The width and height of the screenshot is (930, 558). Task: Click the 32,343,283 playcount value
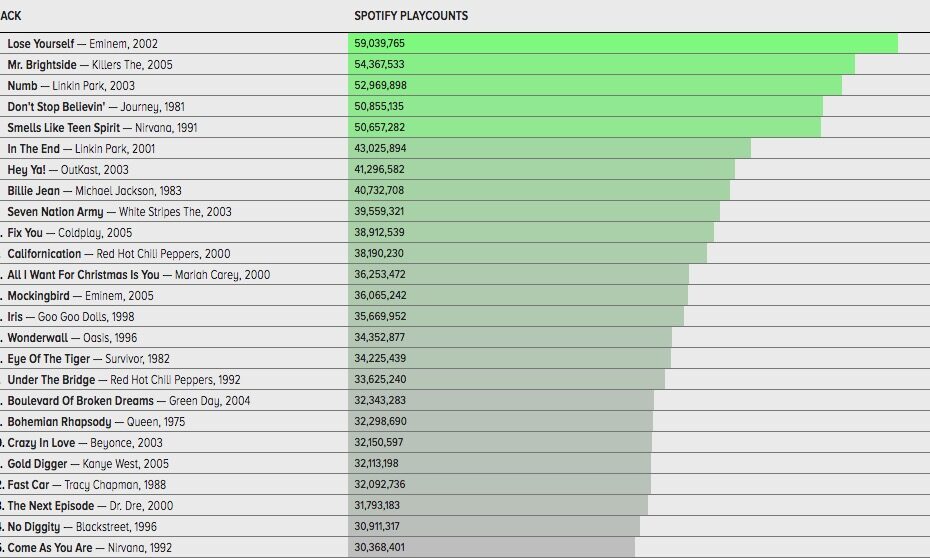380,400
